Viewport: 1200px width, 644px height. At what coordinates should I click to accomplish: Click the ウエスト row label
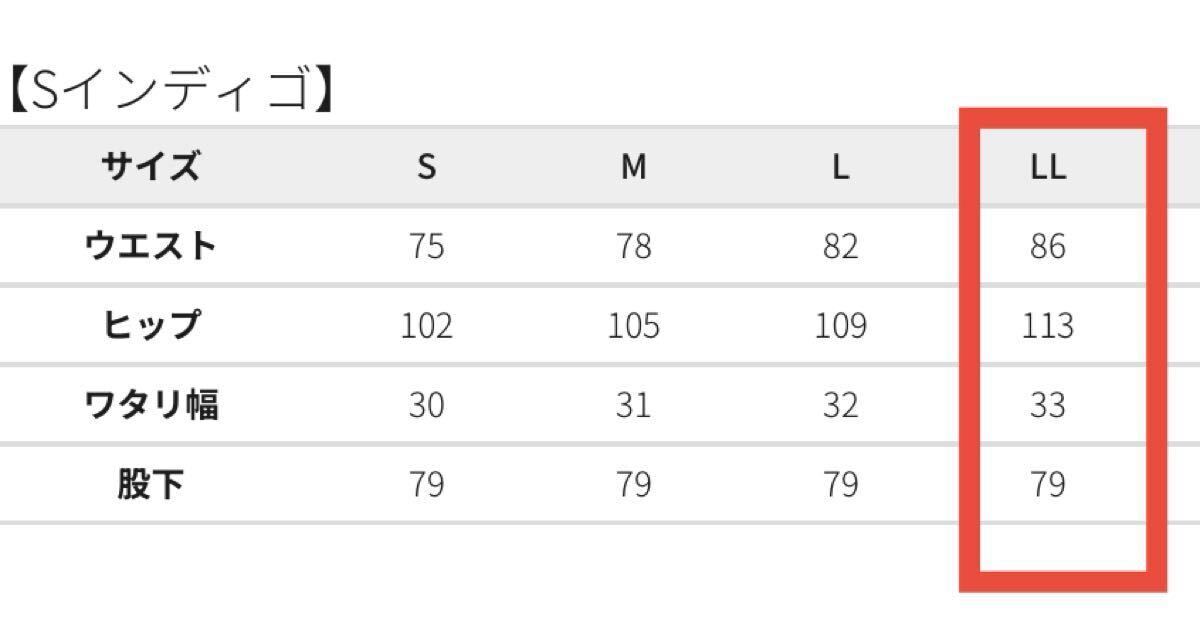click(151, 246)
